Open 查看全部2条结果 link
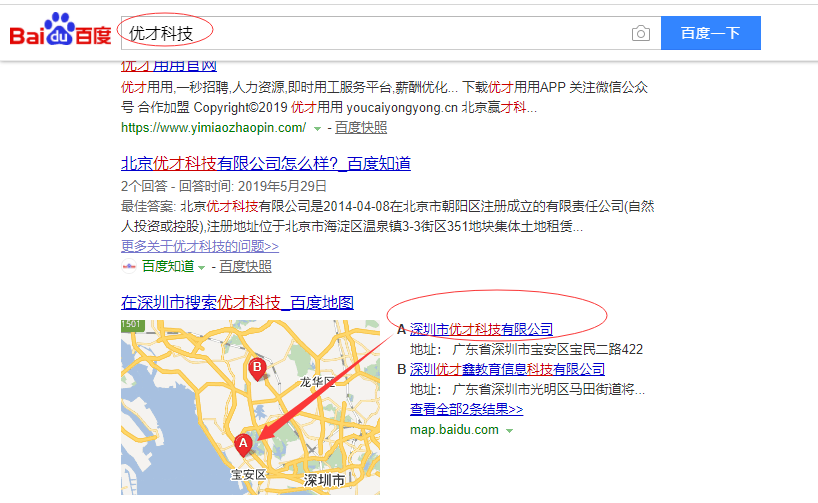 point(466,409)
